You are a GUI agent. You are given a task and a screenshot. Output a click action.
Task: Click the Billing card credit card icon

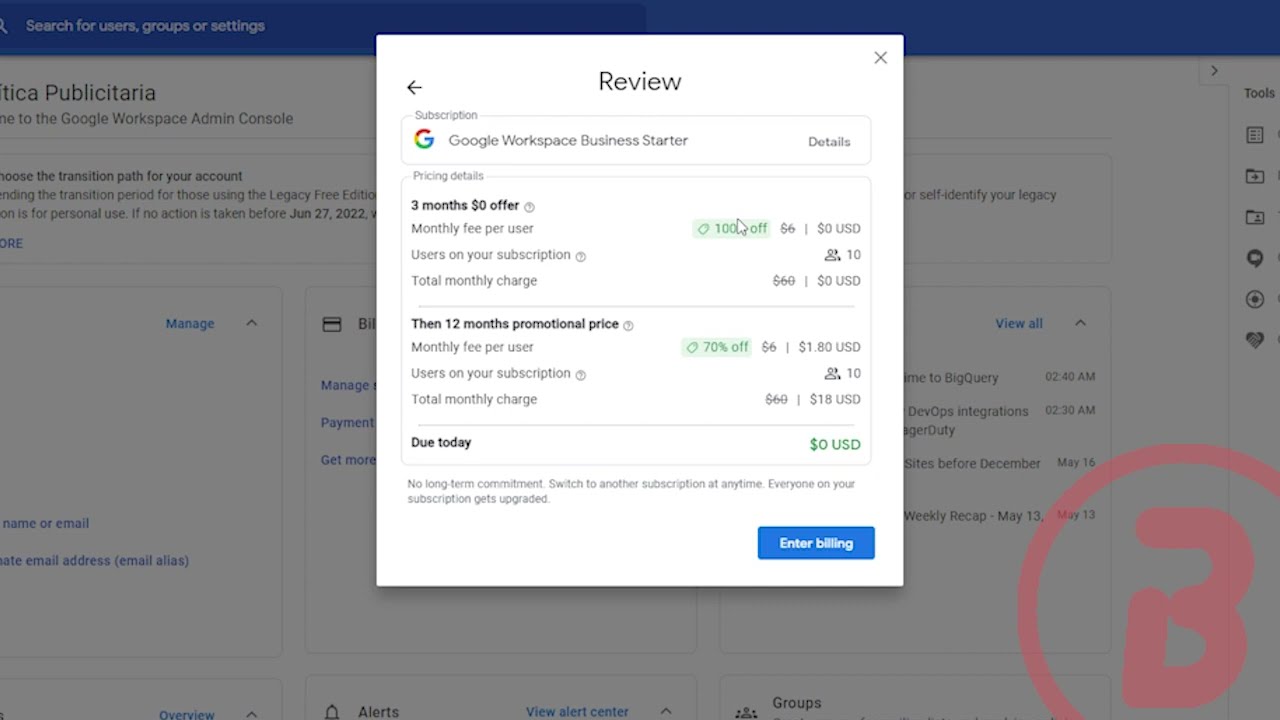[x=332, y=324]
